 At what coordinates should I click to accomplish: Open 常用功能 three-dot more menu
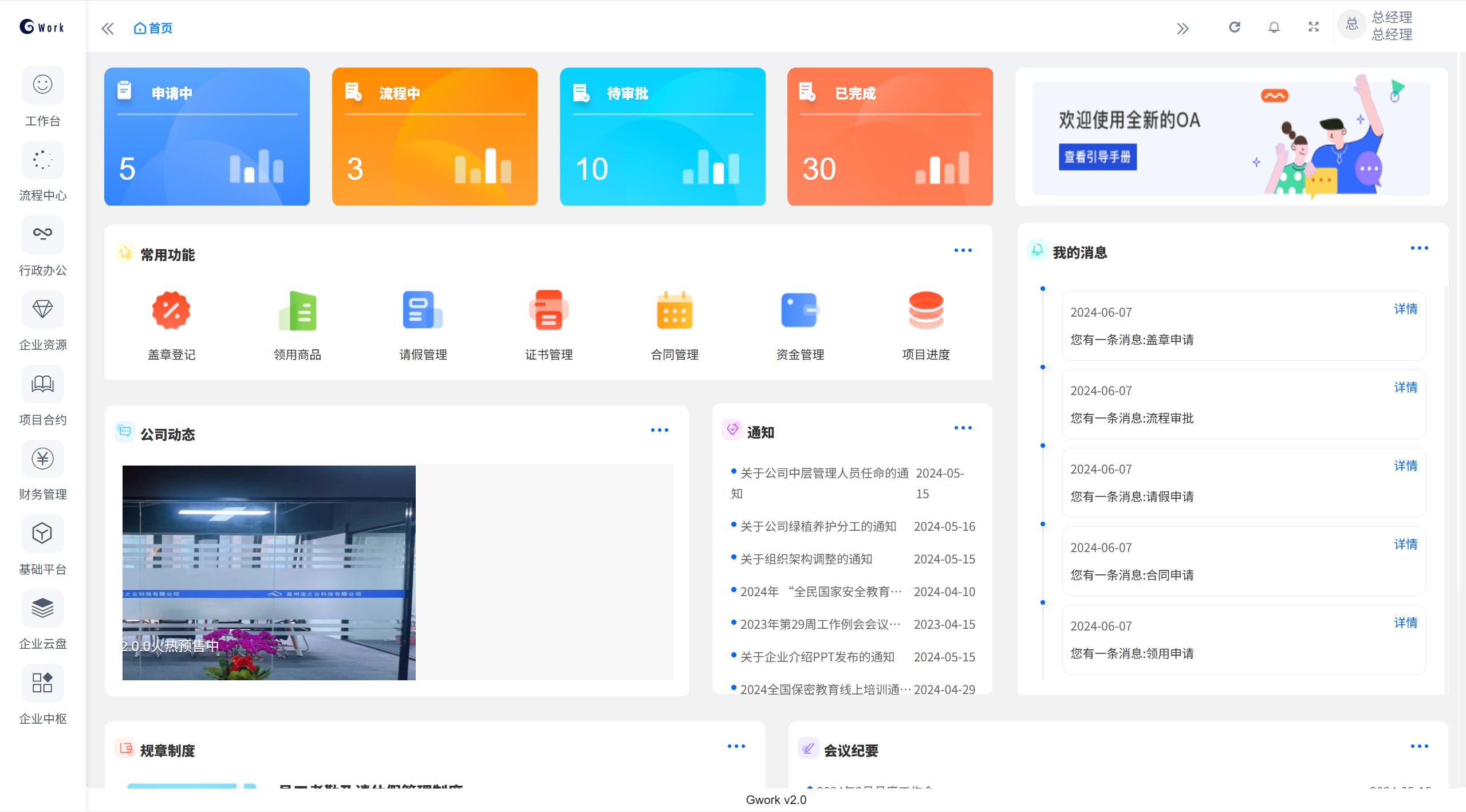tap(963, 250)
